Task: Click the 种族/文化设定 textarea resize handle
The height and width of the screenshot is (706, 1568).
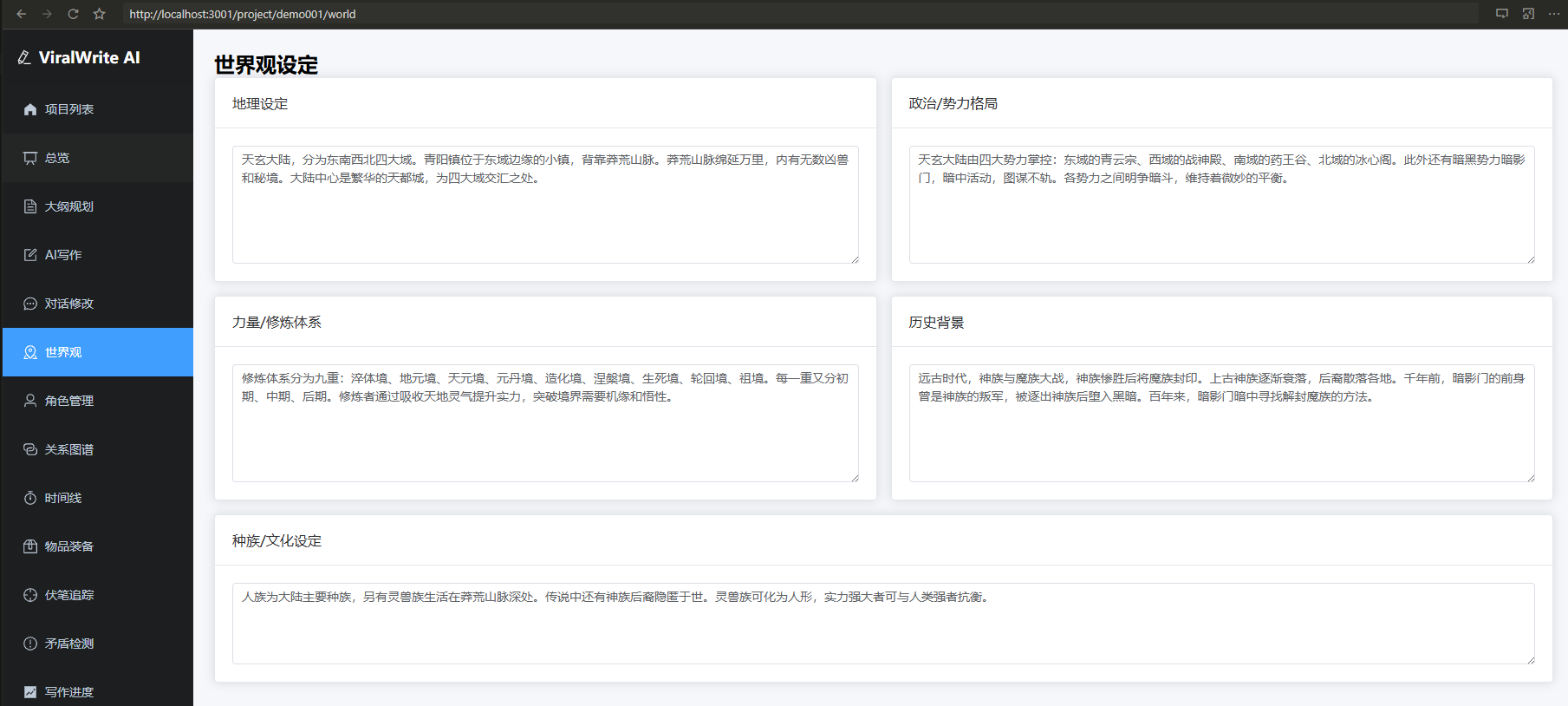Action: pos(1531,660)
